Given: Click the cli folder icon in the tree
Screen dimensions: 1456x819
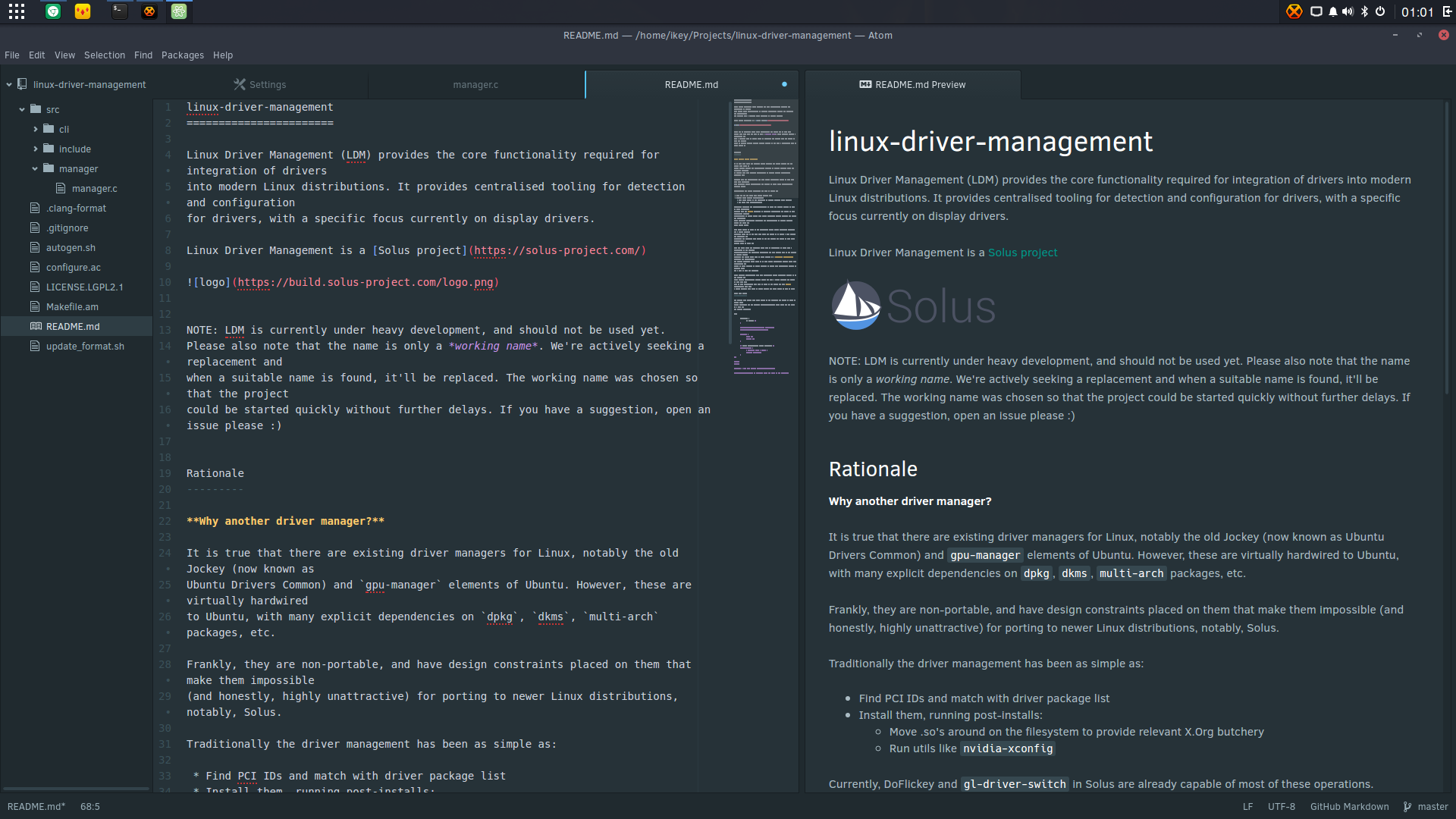Looking at the screenshot, I should tap(49, 129).
